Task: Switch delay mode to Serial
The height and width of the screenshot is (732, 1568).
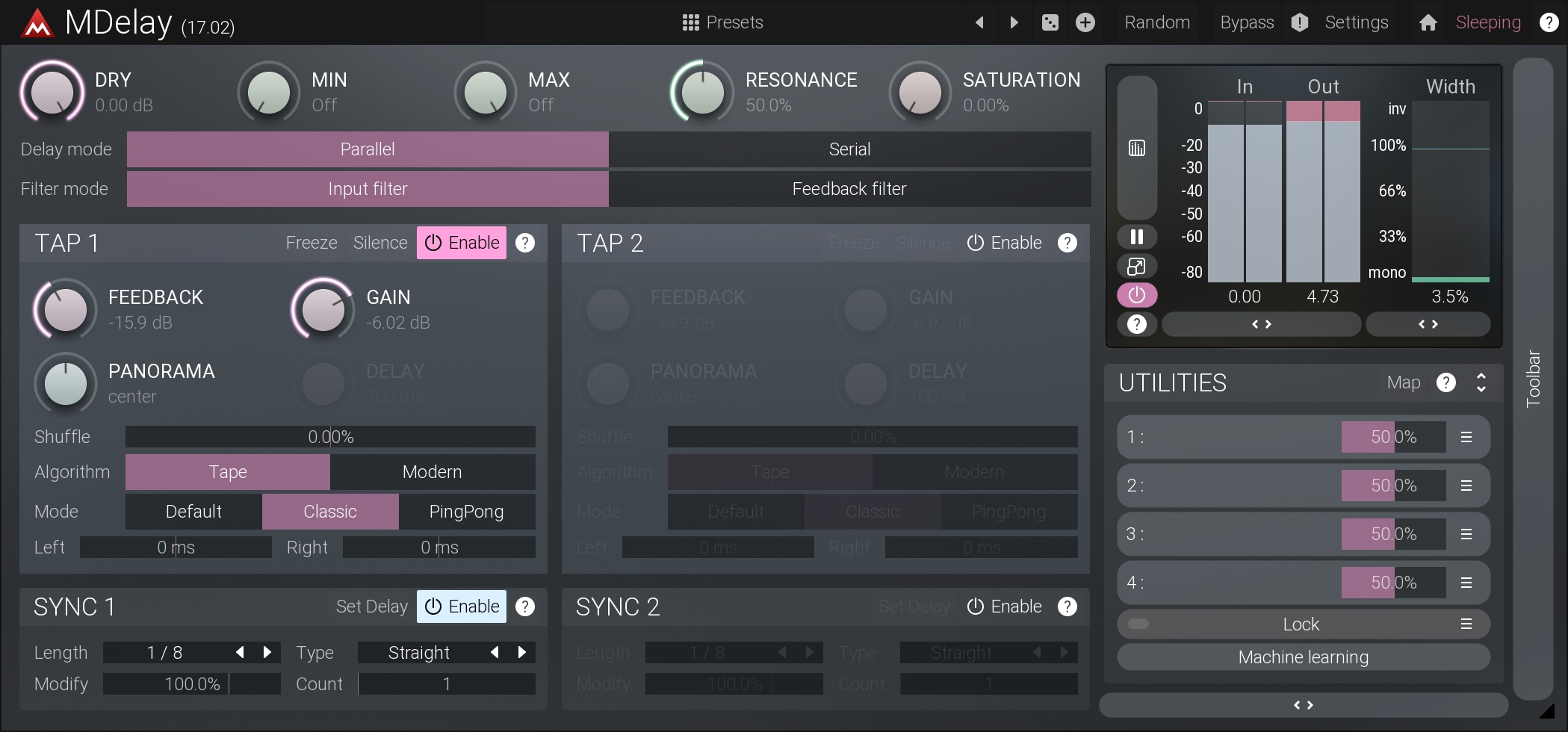Action: click(849, 149)
